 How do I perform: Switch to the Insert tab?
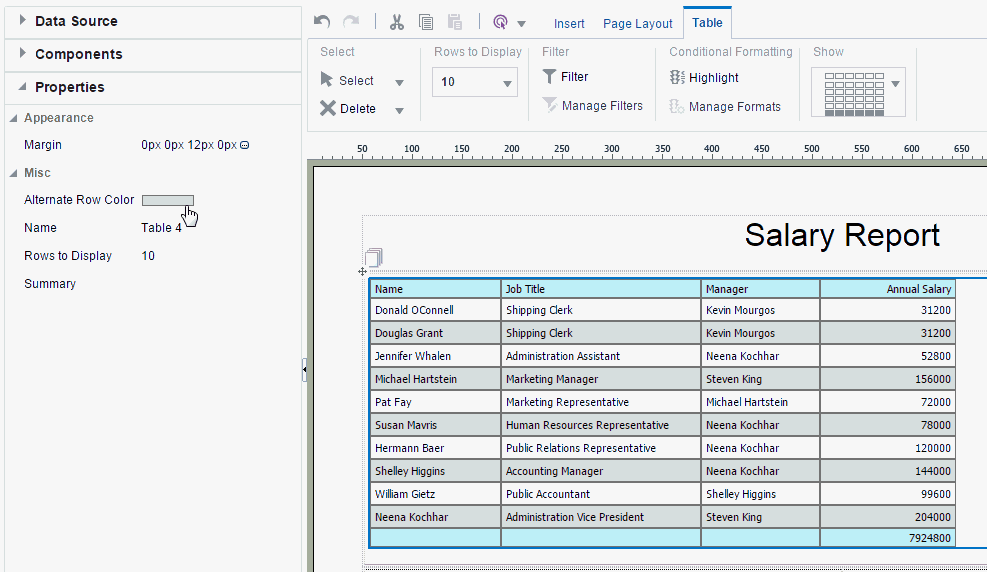coord(569,23)
